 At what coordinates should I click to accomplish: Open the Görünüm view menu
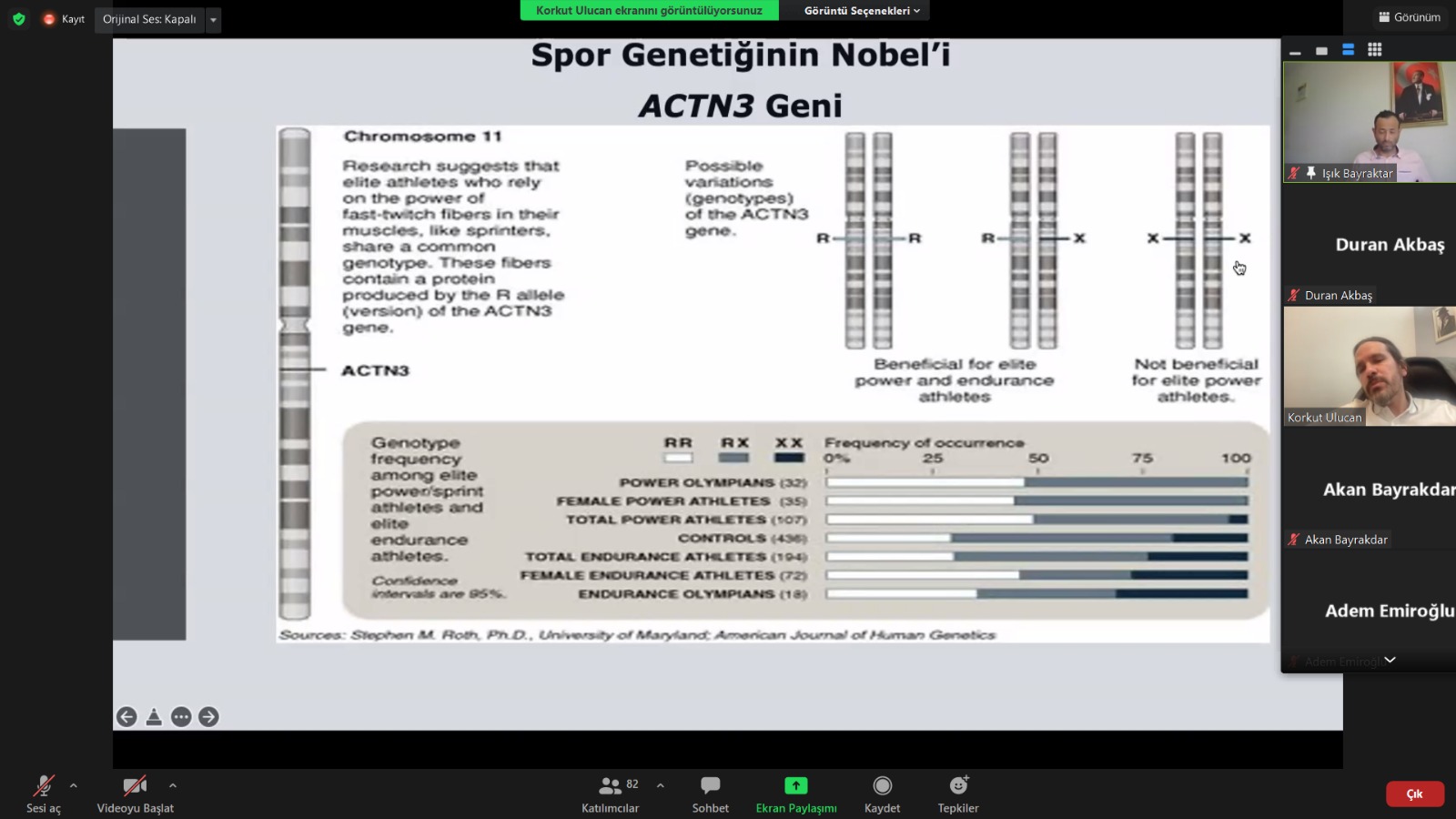click(x=1410, y=17)
